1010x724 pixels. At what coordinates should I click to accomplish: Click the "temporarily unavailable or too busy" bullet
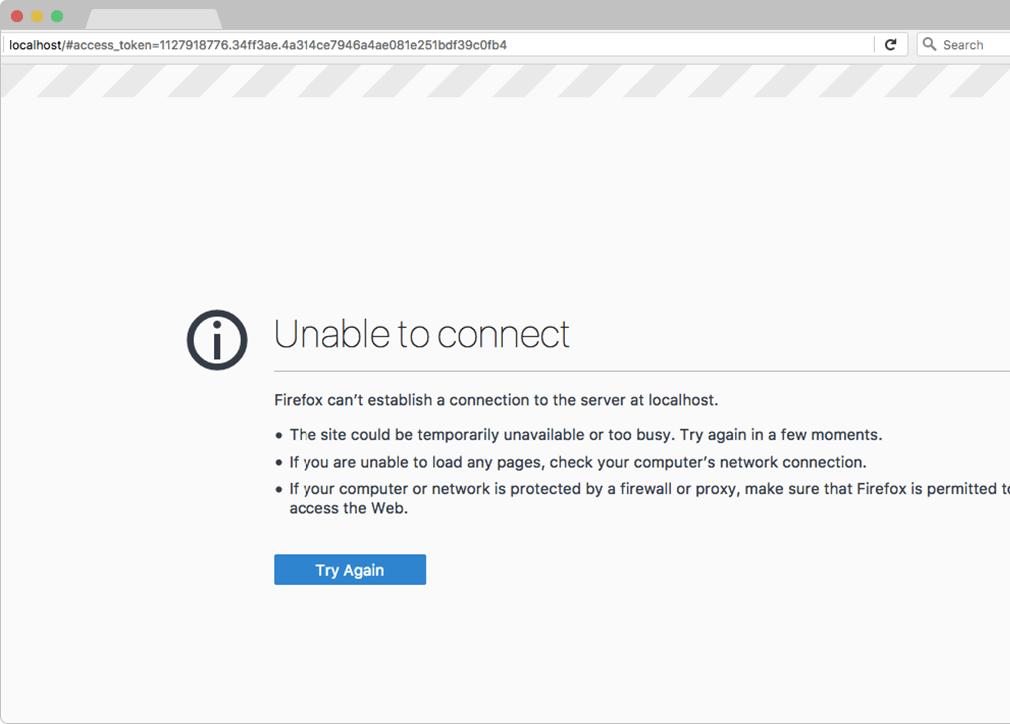585,435
